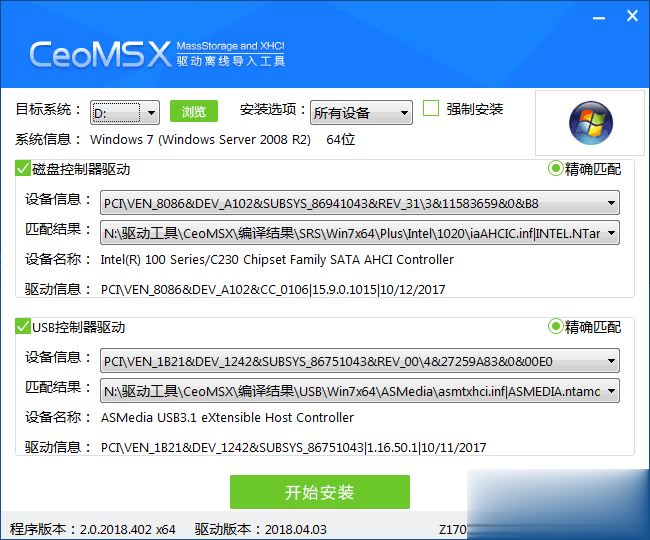Click 驱动版本 2018.04.03 text

coord(261,529)
